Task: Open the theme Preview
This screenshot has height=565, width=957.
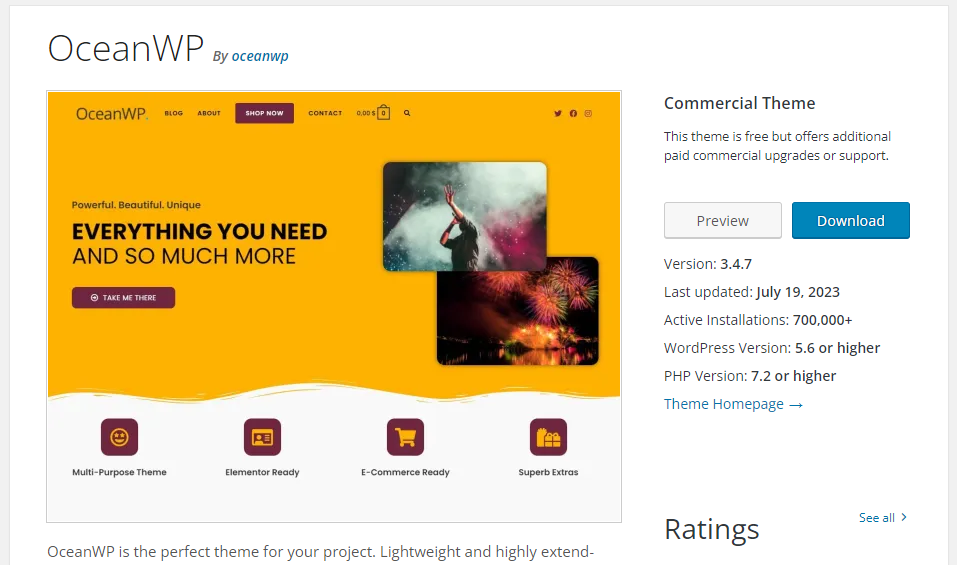Action: pos(723,220)
